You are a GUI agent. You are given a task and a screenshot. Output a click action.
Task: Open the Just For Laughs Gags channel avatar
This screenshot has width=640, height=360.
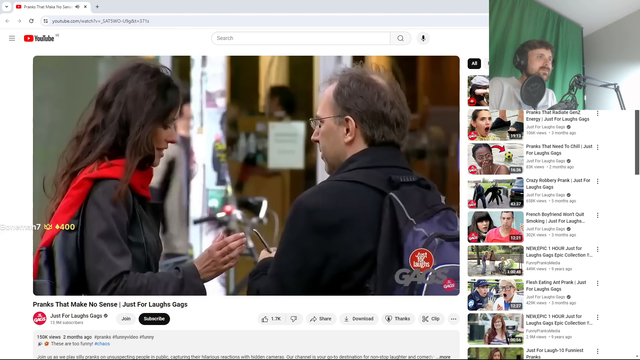point(40,318)
